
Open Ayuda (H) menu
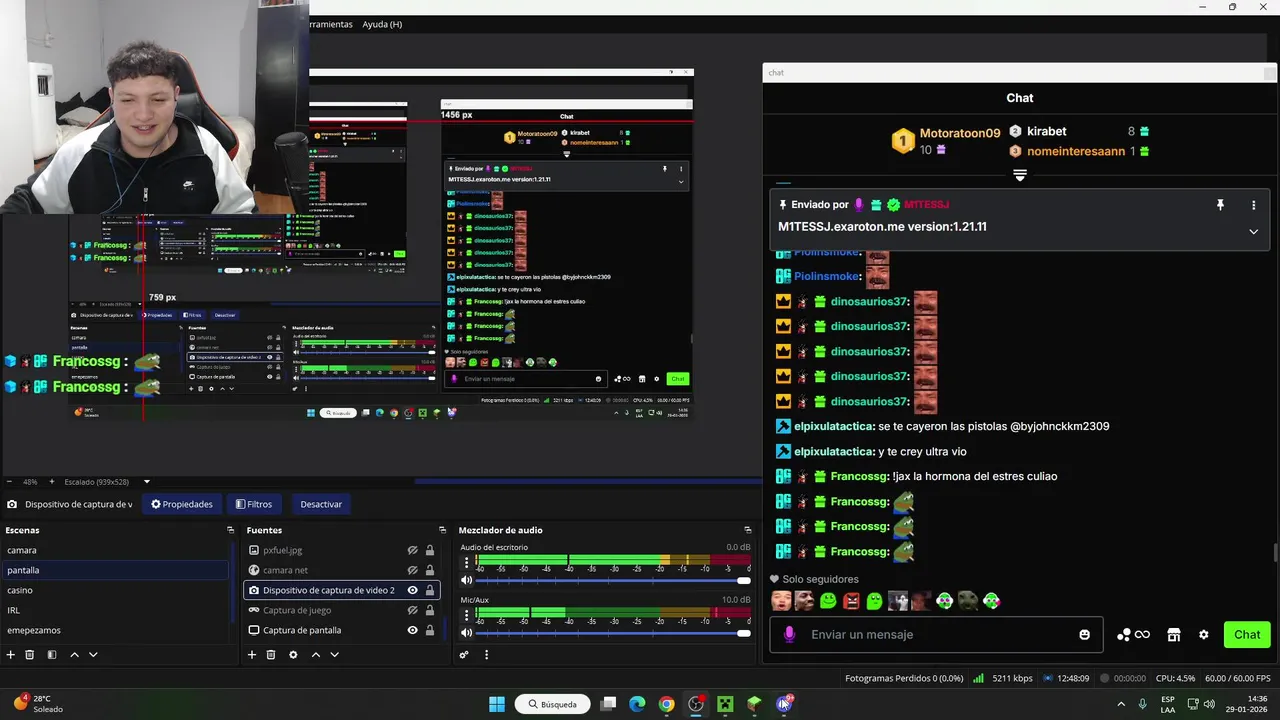pos(382,24)
